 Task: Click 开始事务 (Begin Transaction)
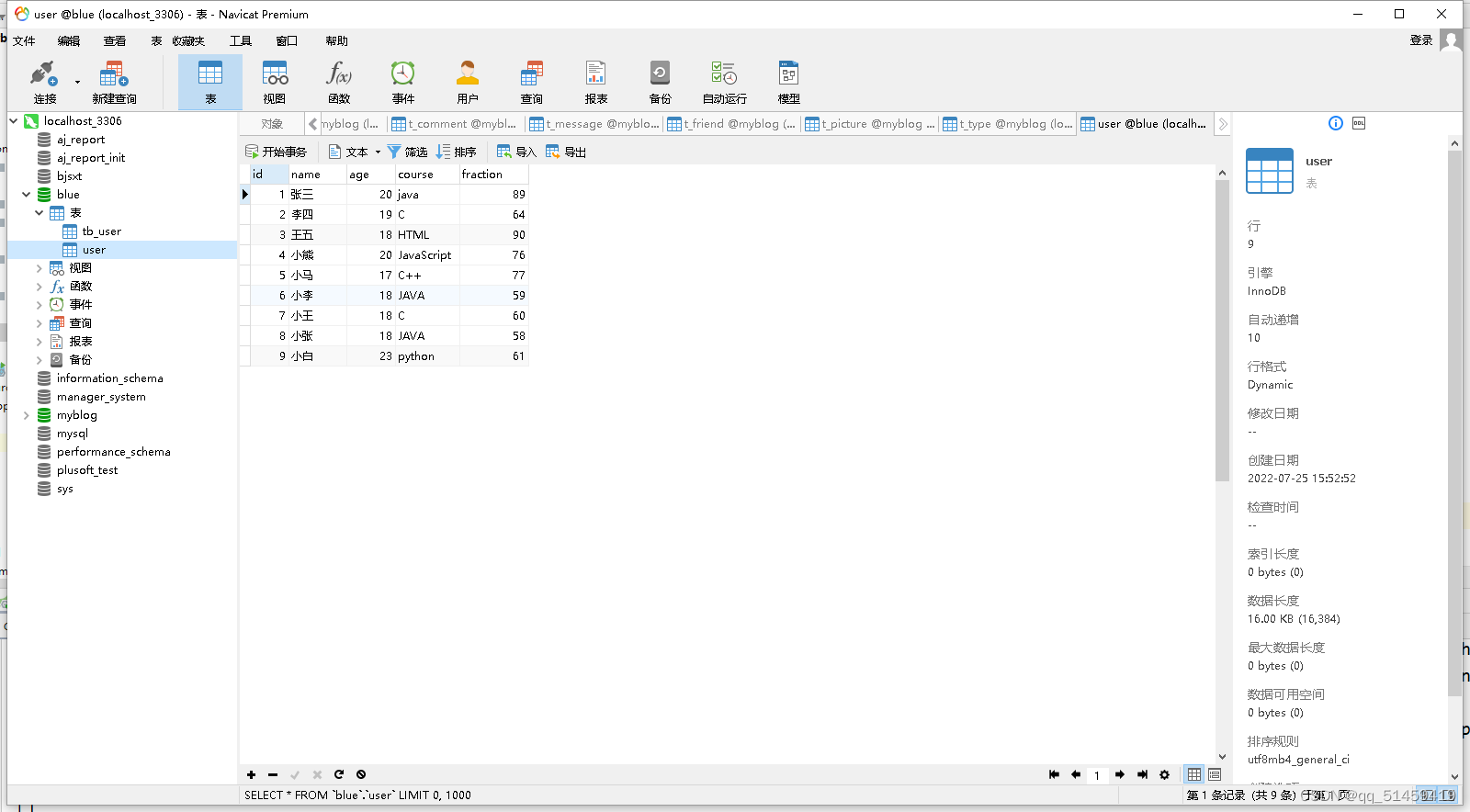coord(276,152)
